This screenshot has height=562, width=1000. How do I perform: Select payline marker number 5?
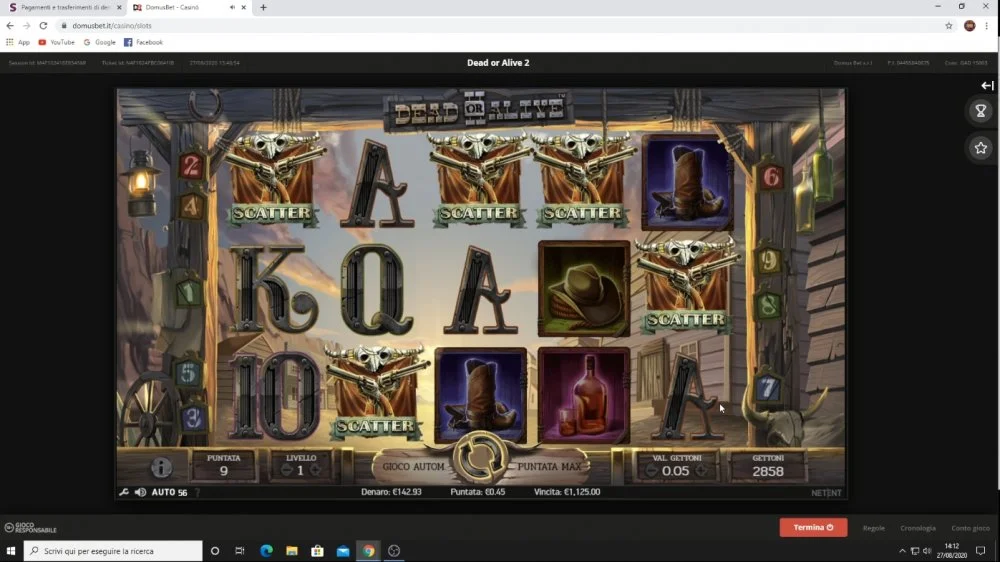coord(188,373)
